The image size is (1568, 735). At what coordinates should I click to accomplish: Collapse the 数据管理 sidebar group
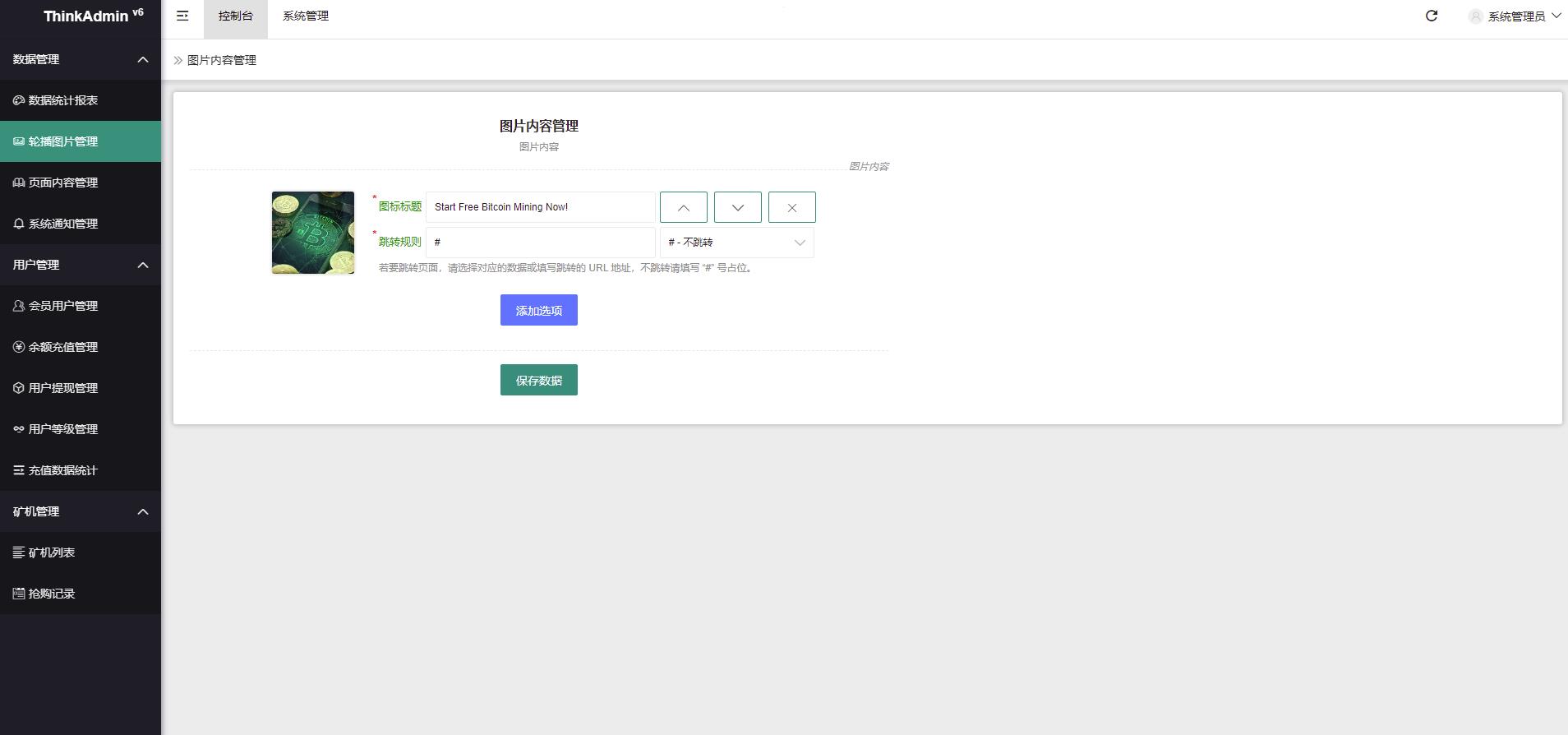(x=81, y=59)
